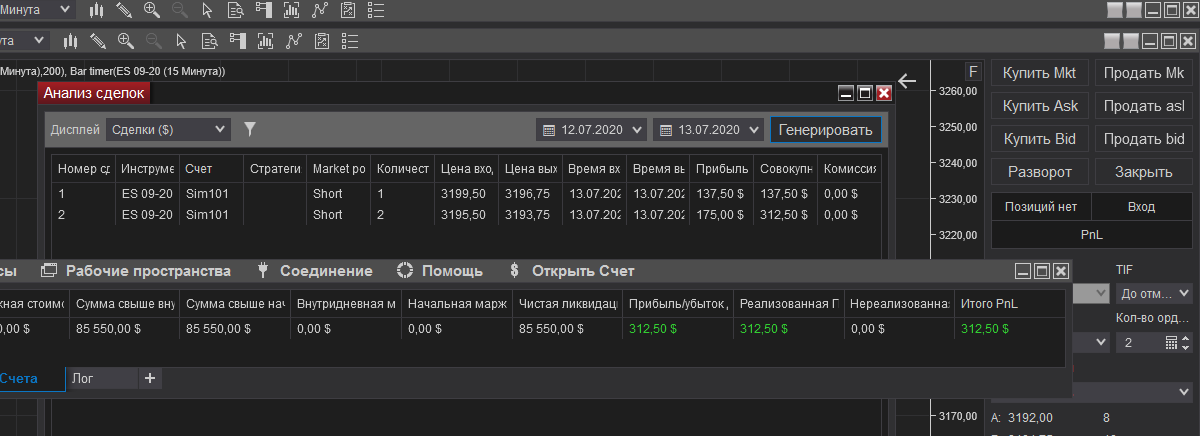
Task: Click the Купить Mkt button
Action: [x=1039, y=74]
